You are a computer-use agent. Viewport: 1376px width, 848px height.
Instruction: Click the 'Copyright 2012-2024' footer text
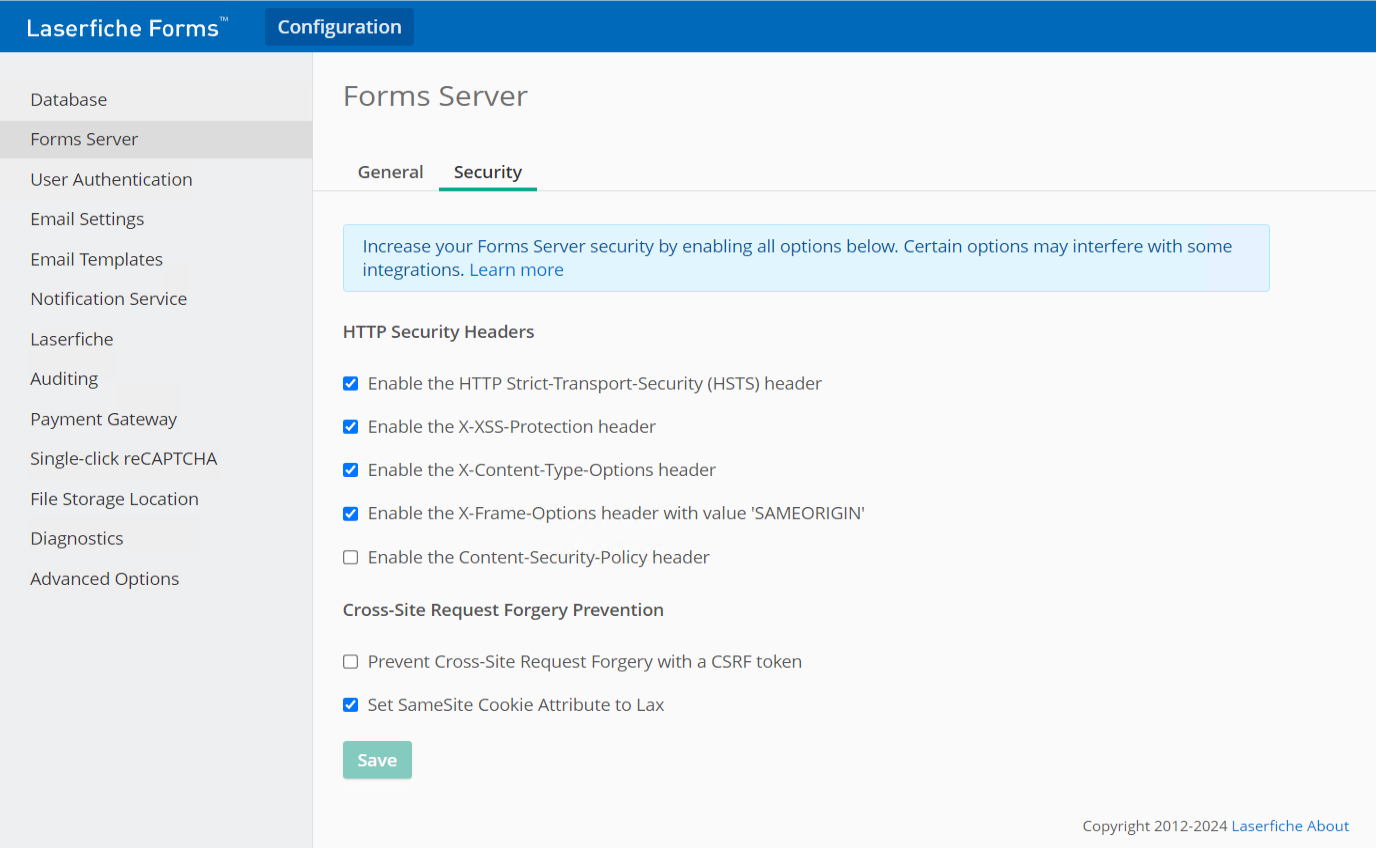(x=1155, y=826)
